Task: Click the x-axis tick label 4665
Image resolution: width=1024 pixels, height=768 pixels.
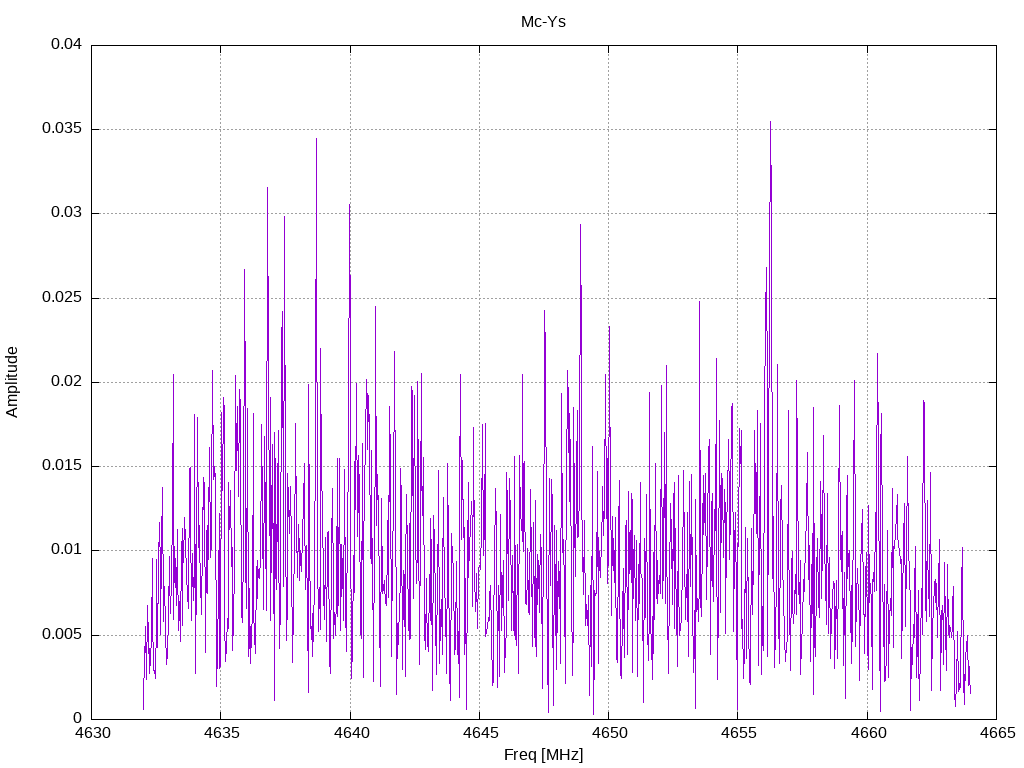Action: [x=997, y=733]
